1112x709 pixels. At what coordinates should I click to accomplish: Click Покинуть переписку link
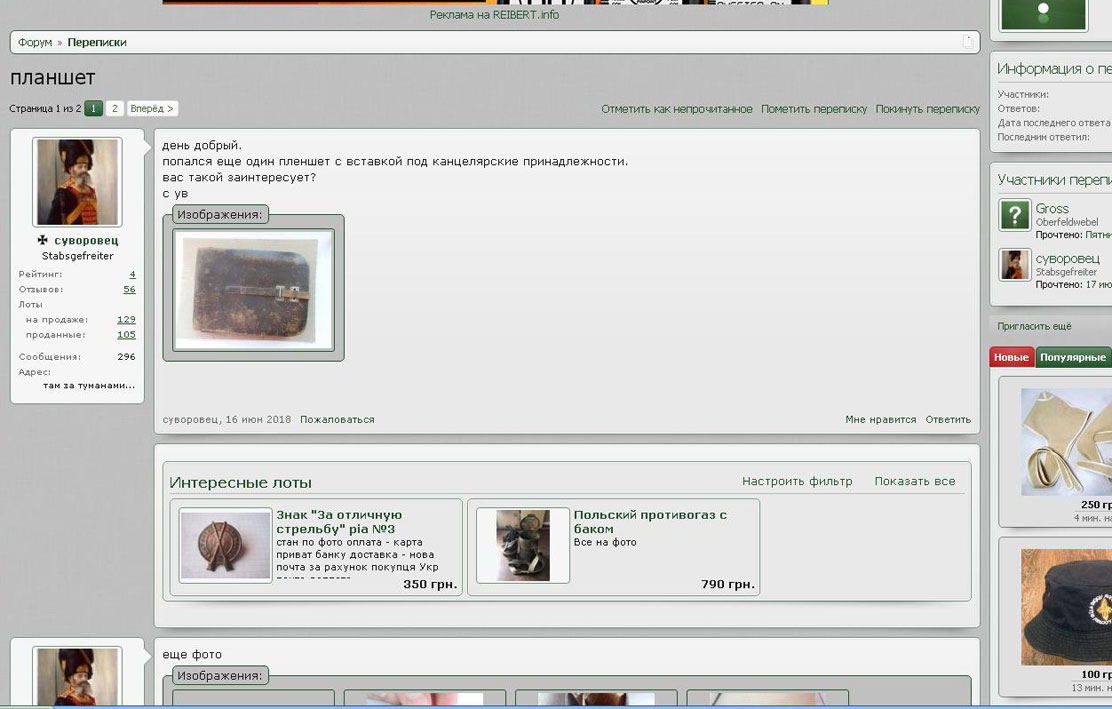pyautogui.click(x=927, y=109)
